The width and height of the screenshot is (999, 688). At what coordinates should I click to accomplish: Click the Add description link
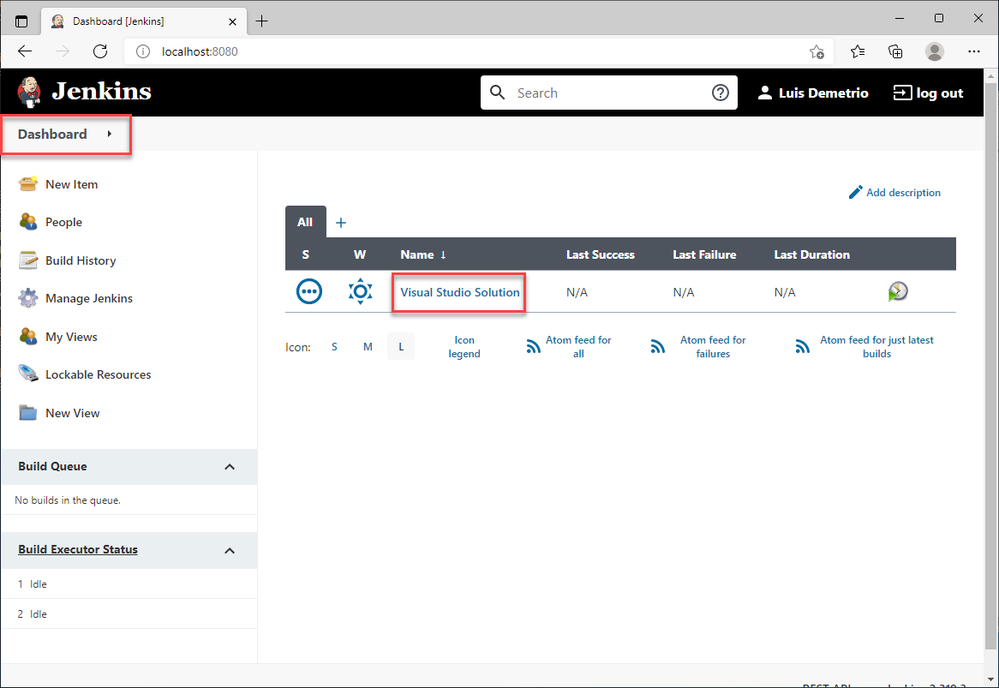(903, 192)
